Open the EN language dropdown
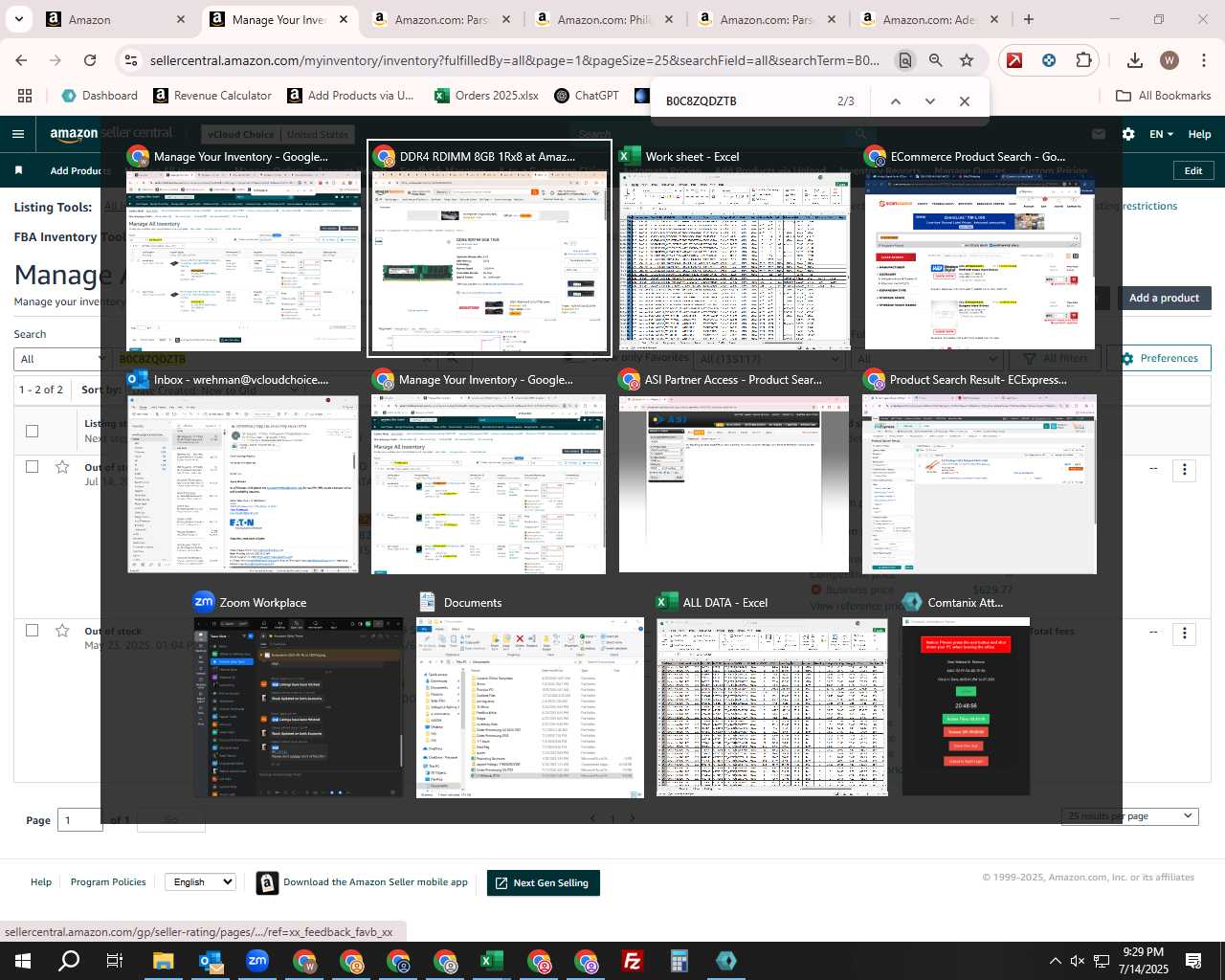The height and width of the screenshot is (980, 1225). tap(1161, 134)
